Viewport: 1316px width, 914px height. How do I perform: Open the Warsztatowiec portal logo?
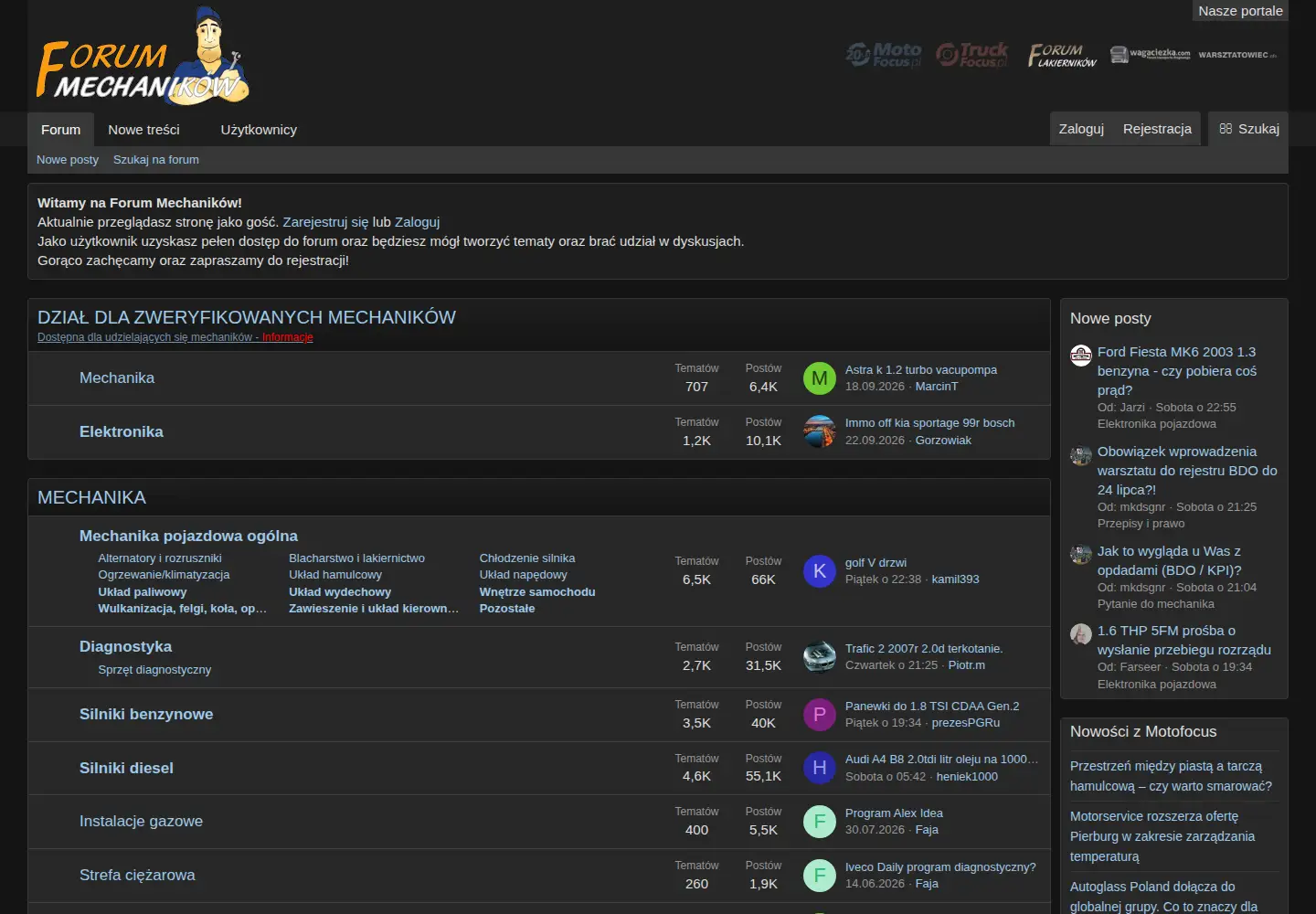point(1237,55)
